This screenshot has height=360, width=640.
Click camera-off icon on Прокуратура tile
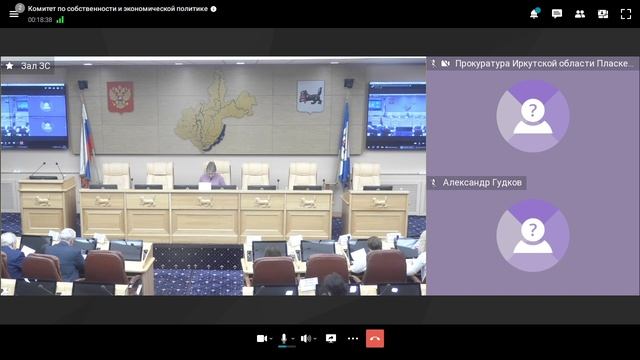(445, 64)
